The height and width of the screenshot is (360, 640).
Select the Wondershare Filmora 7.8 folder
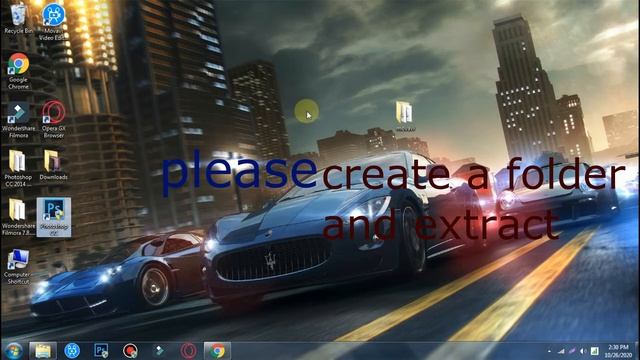18,217
